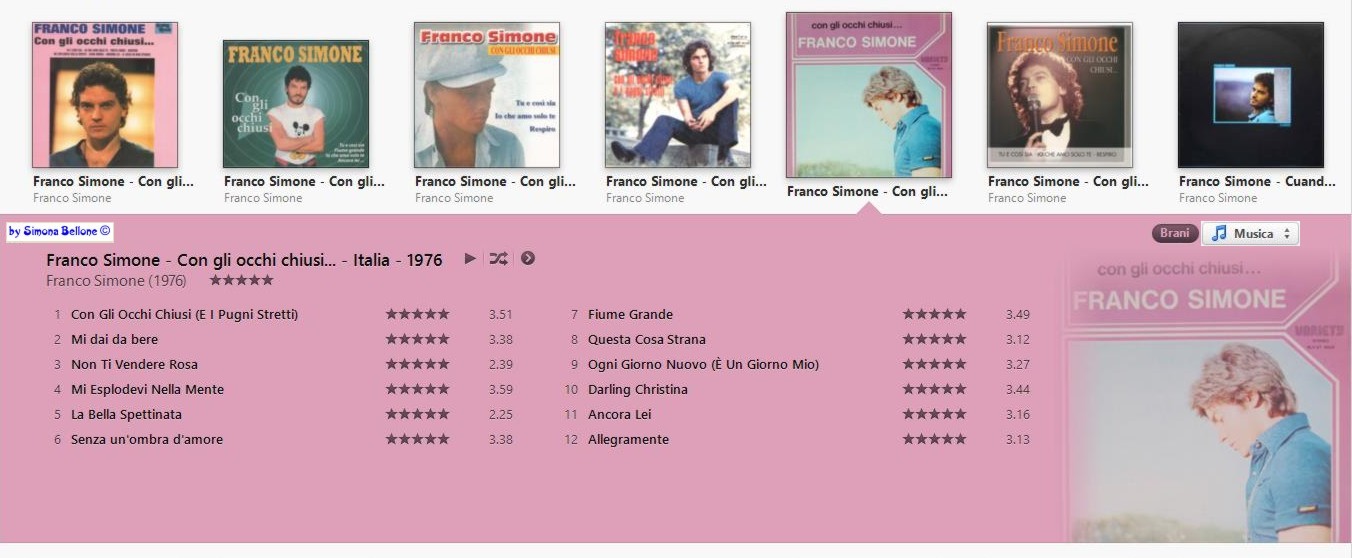1352x558 pixels.
Task: Select track Ogni Giorno Nuovo
Action: (703, 364)
